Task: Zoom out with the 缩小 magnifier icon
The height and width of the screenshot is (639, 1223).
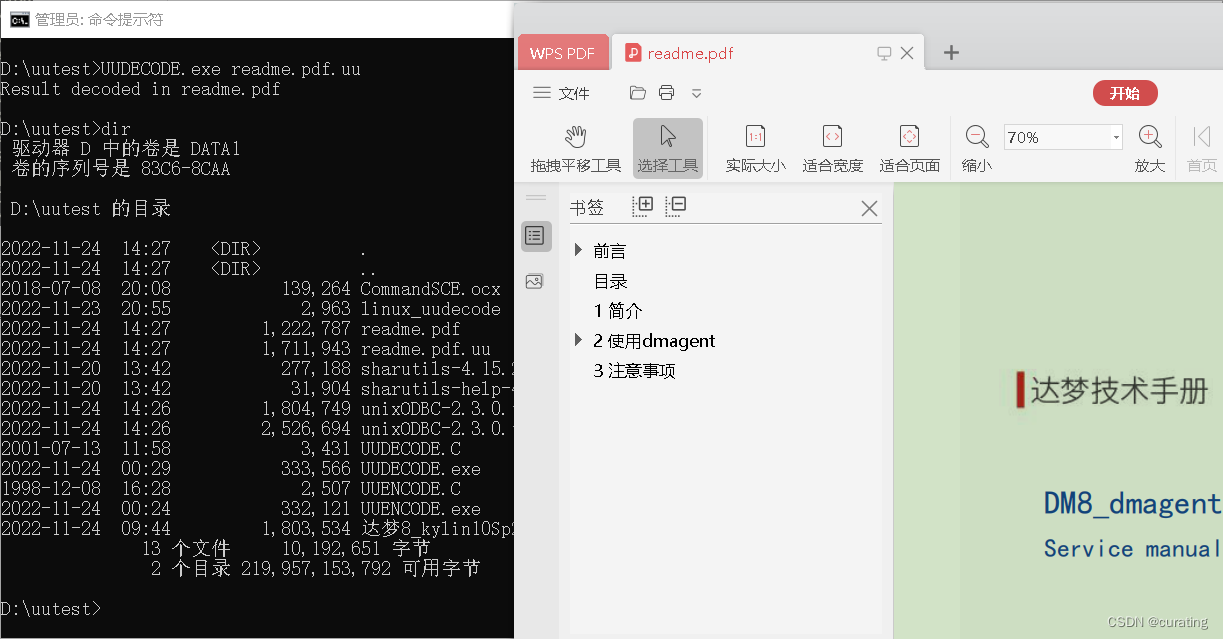Action: click(976, 137)
